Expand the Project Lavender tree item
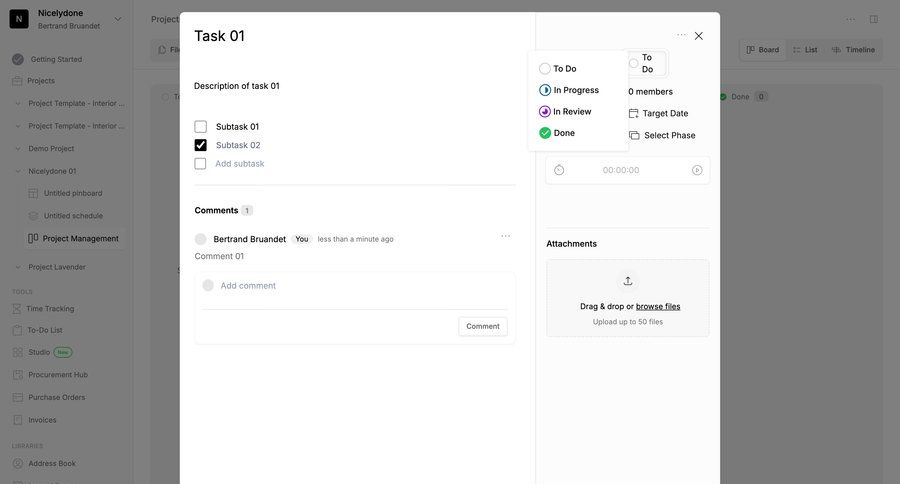The image size is (900, 484). pyautogui.click(x=18, y=267)
